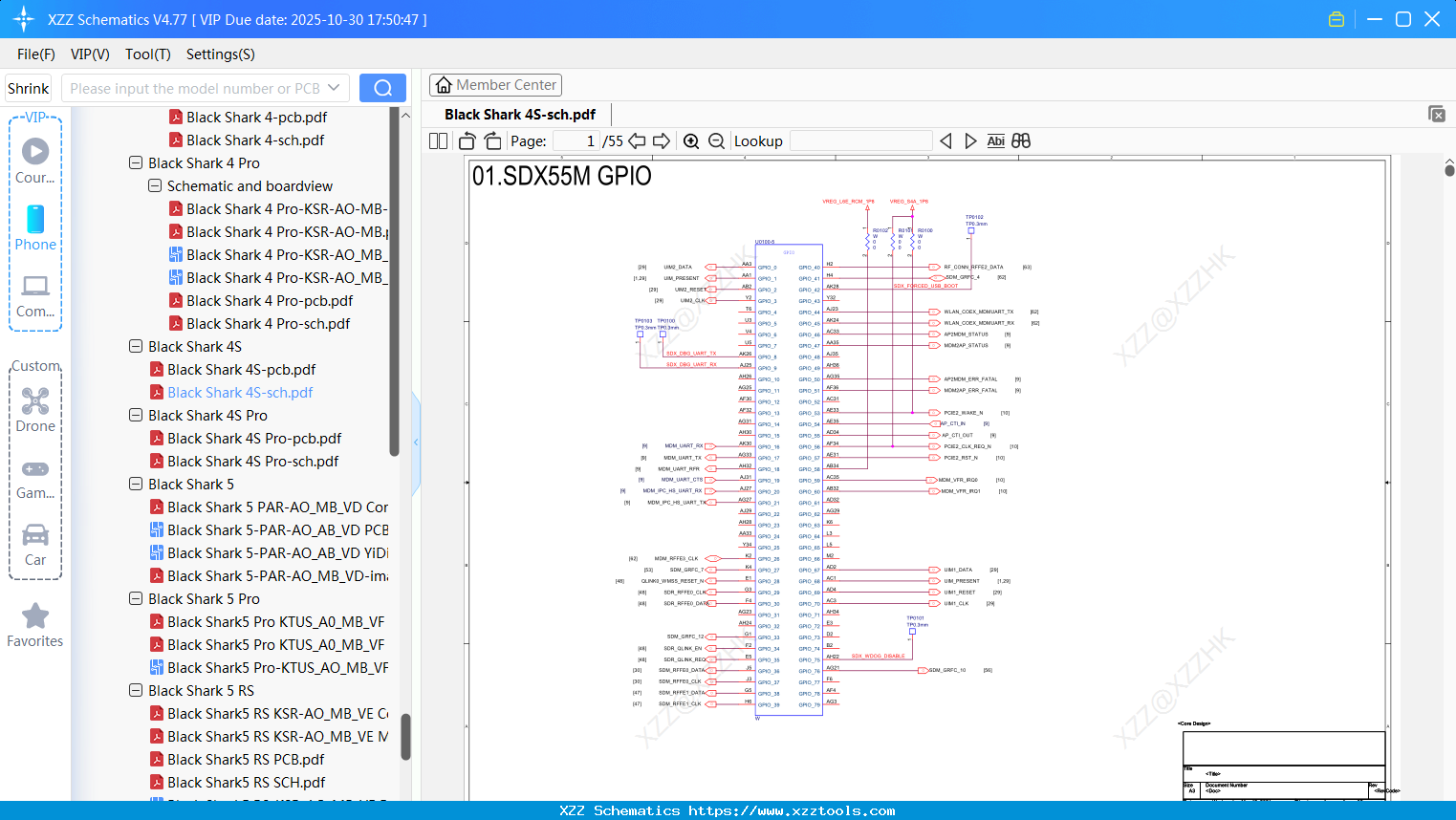Viewport: 1456px width, 820px height.
Task: Toggle the two-page split view icon
Action: coord(439,141)
